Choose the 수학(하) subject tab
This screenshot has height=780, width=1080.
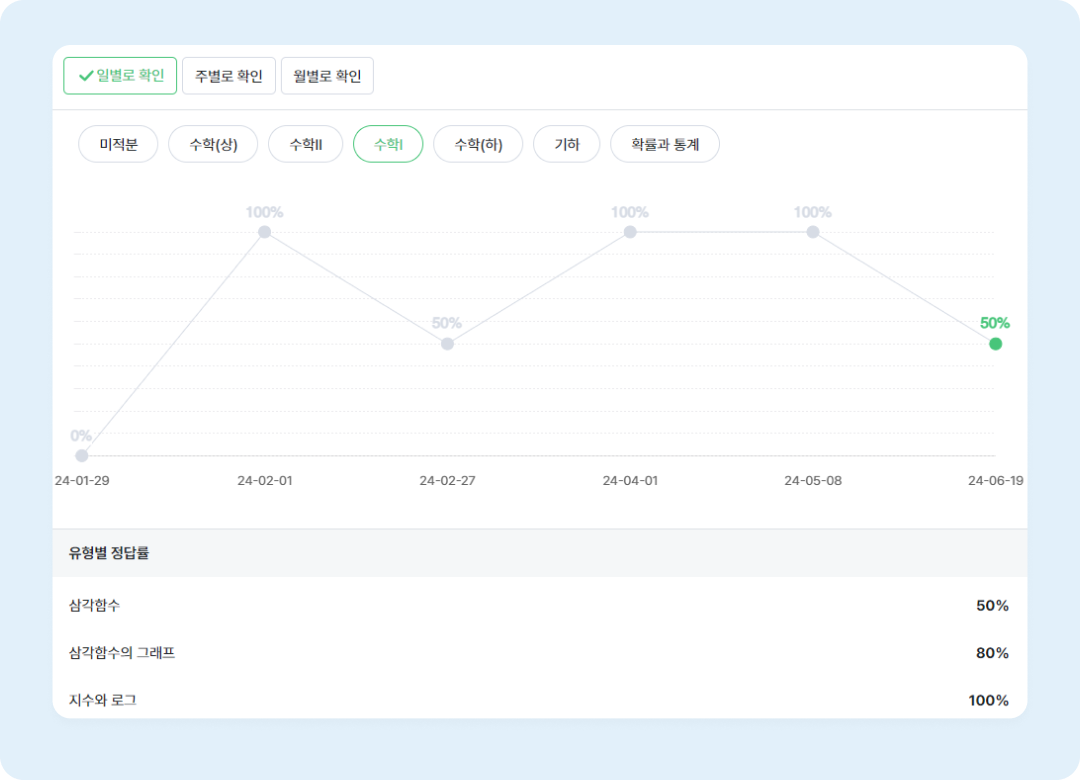pos(478,144)
